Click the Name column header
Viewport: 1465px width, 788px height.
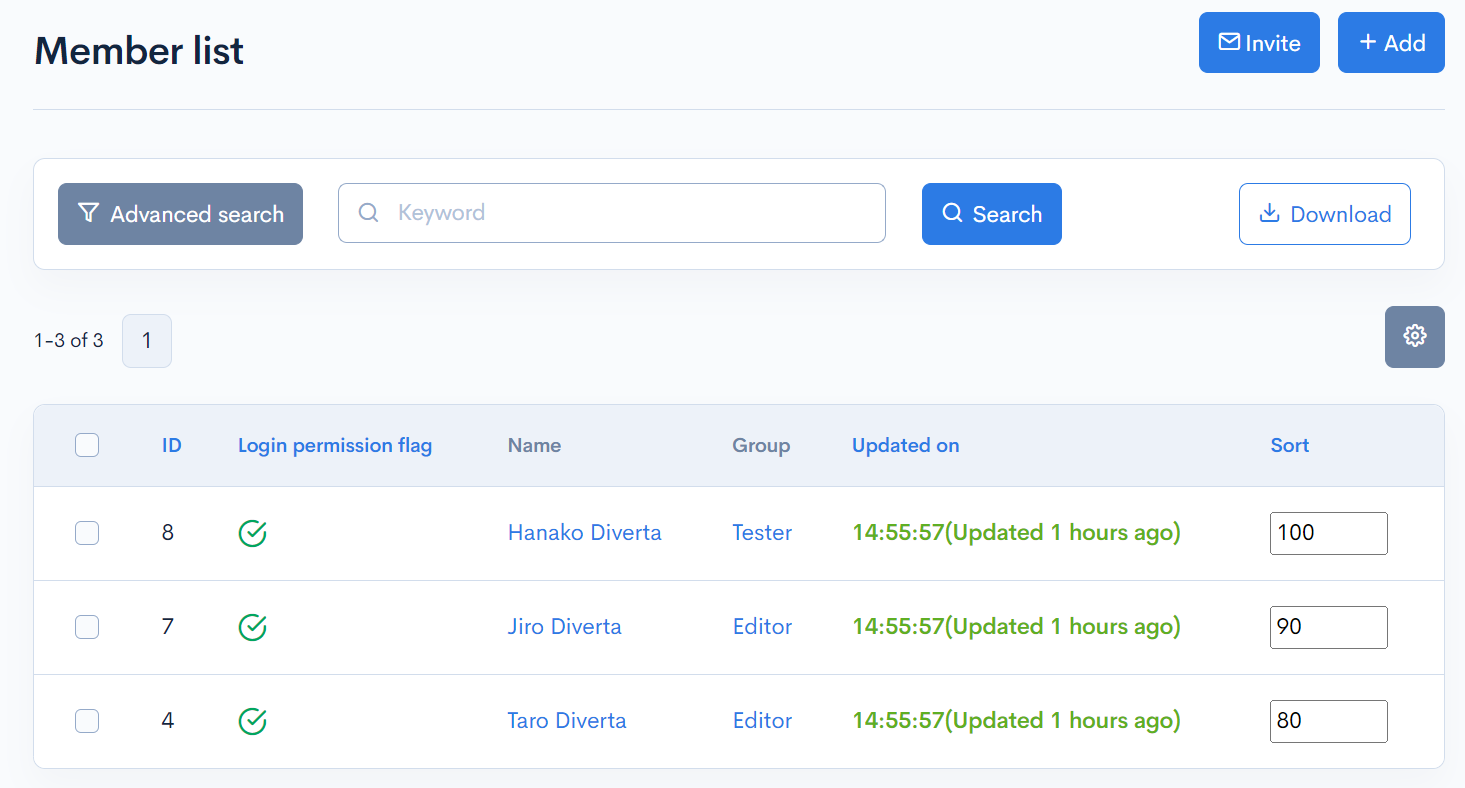click(534, 445)
